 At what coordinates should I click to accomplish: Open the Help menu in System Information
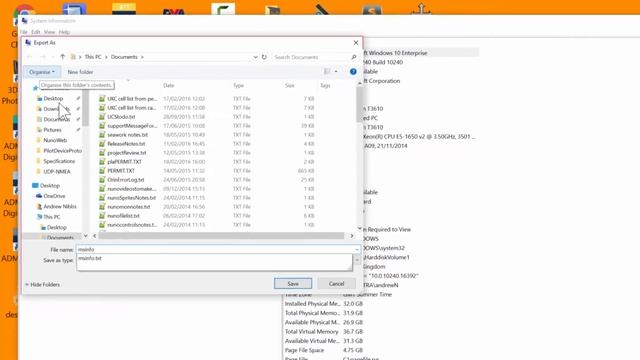pyautogui.click(x=64, y=32)
